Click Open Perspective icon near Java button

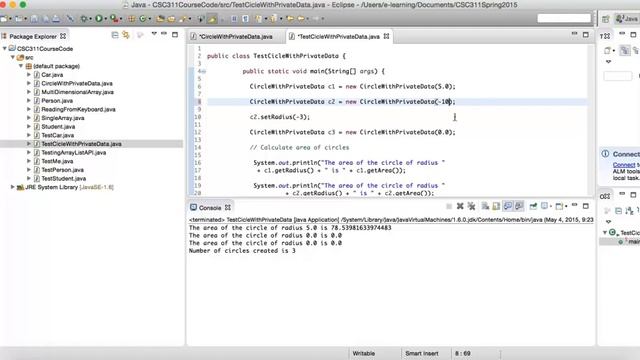(x=606, y=19)
